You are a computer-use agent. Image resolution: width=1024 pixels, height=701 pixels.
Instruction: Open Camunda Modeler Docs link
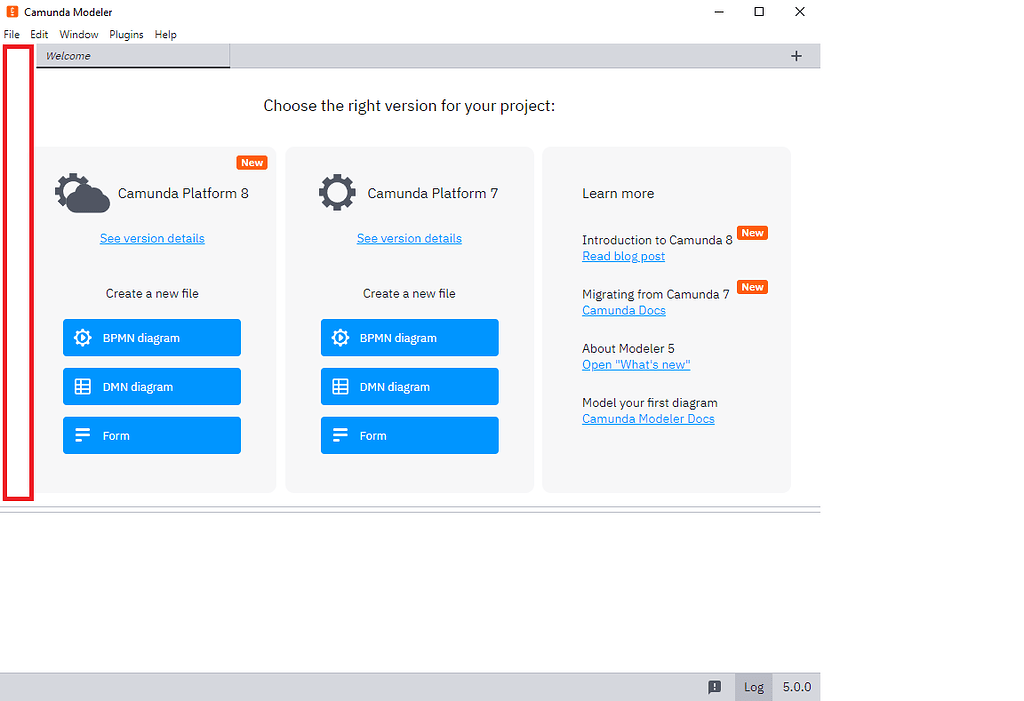point(648,419)
